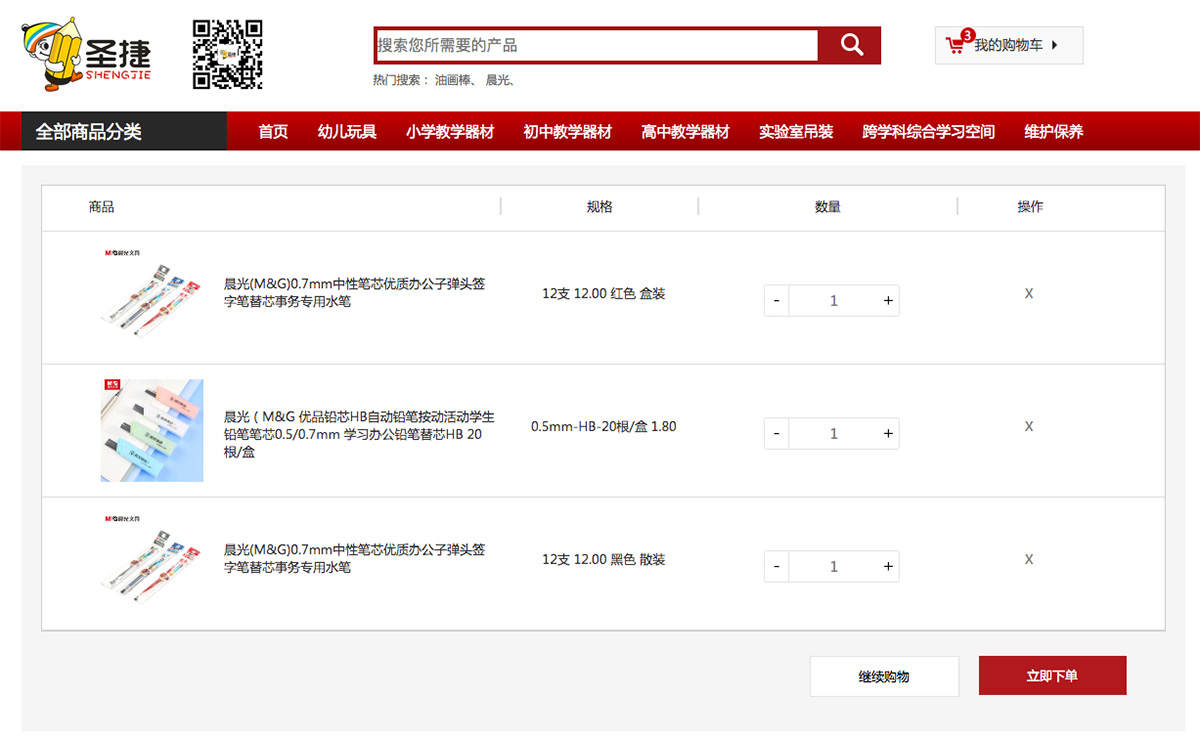The height and width of the screenshot is (738, 1200).
Task: Open 跨学科综合学习空间 navigation item
Action: tap(929, 132)
